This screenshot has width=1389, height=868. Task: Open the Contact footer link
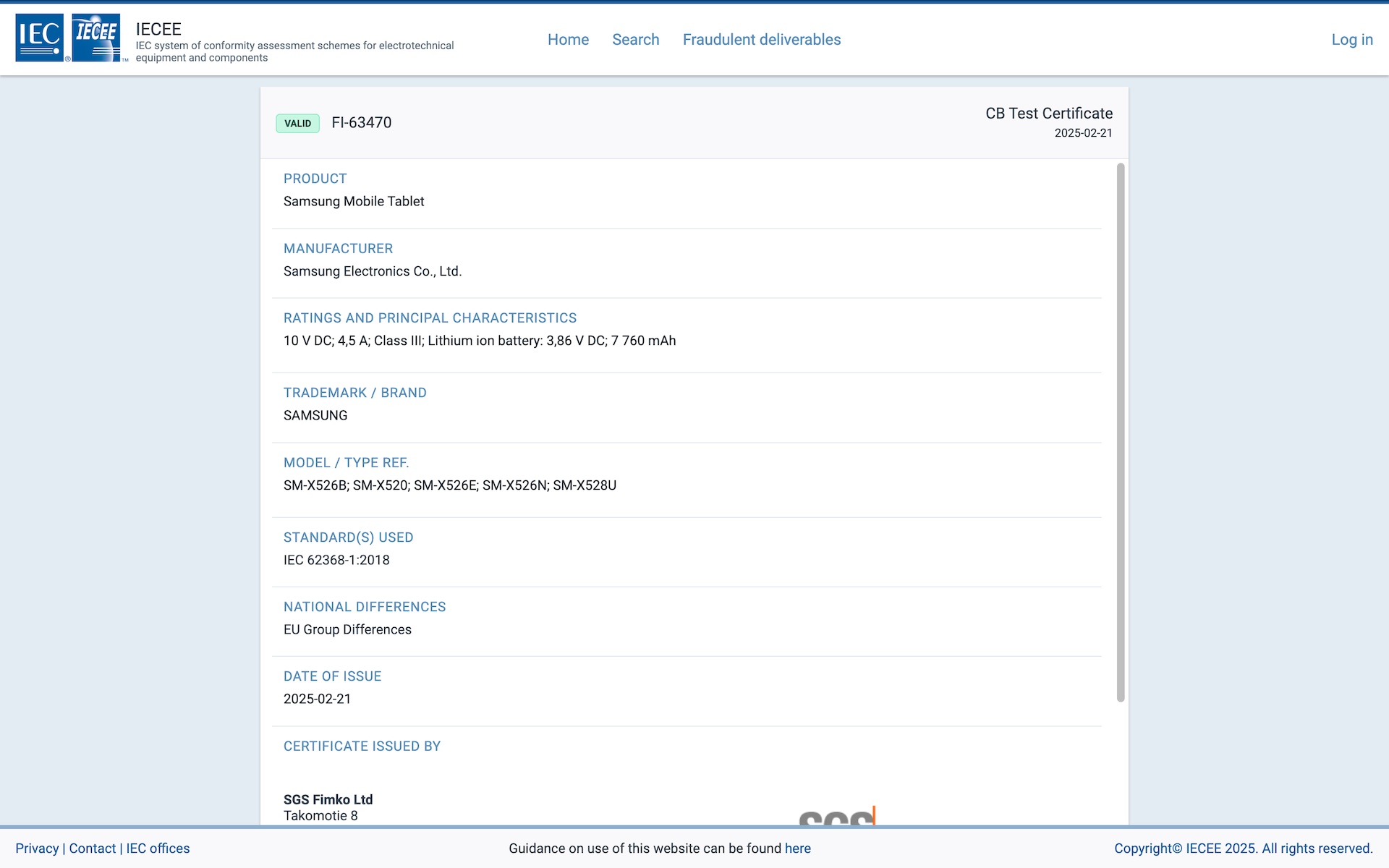tap(92, 848)
